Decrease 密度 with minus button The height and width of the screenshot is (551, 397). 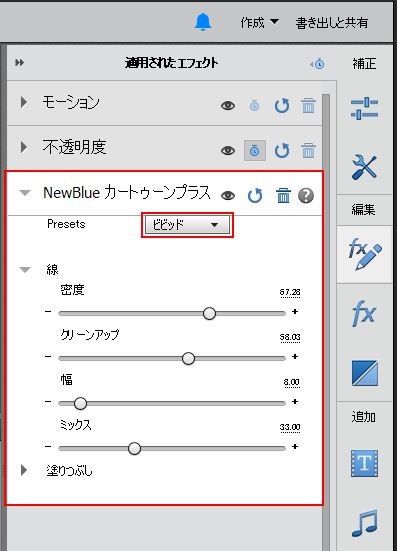(x=48, y=311)
